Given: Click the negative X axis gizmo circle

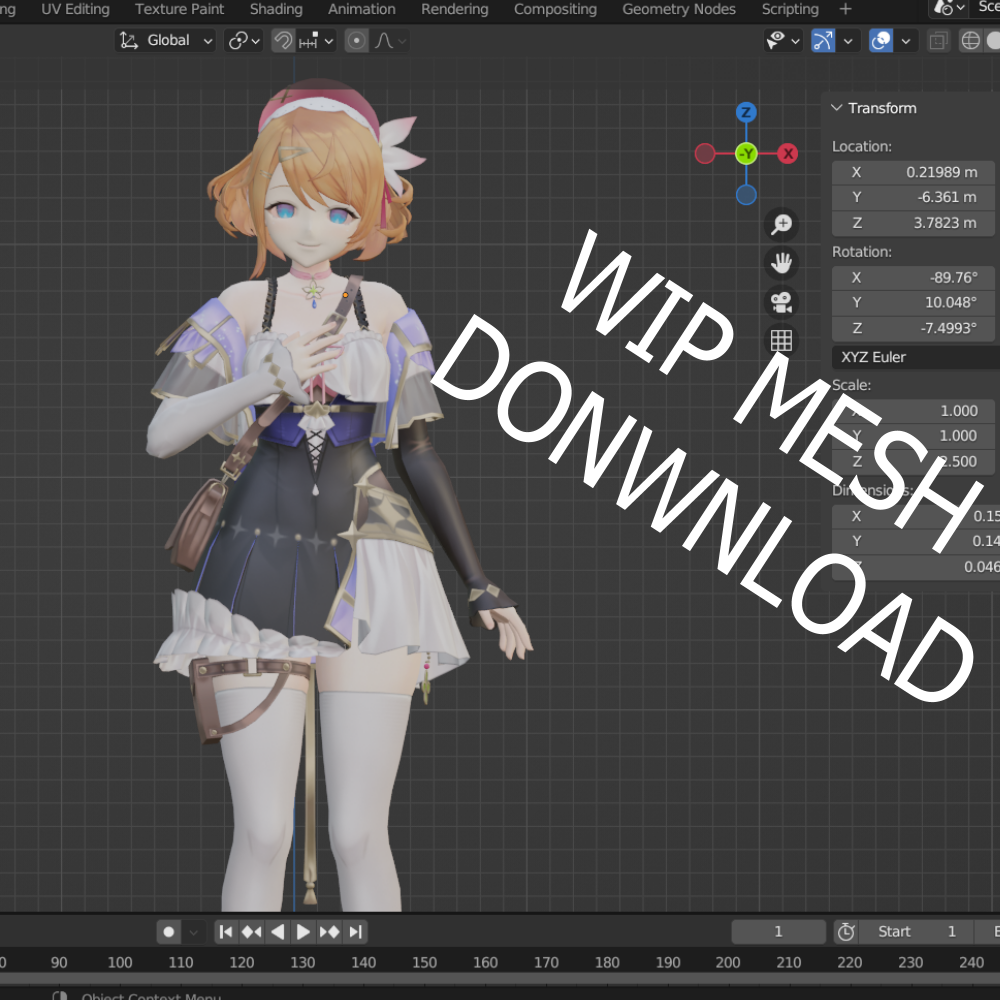Looking at the screenshot, I should click(x=705, y=154).
